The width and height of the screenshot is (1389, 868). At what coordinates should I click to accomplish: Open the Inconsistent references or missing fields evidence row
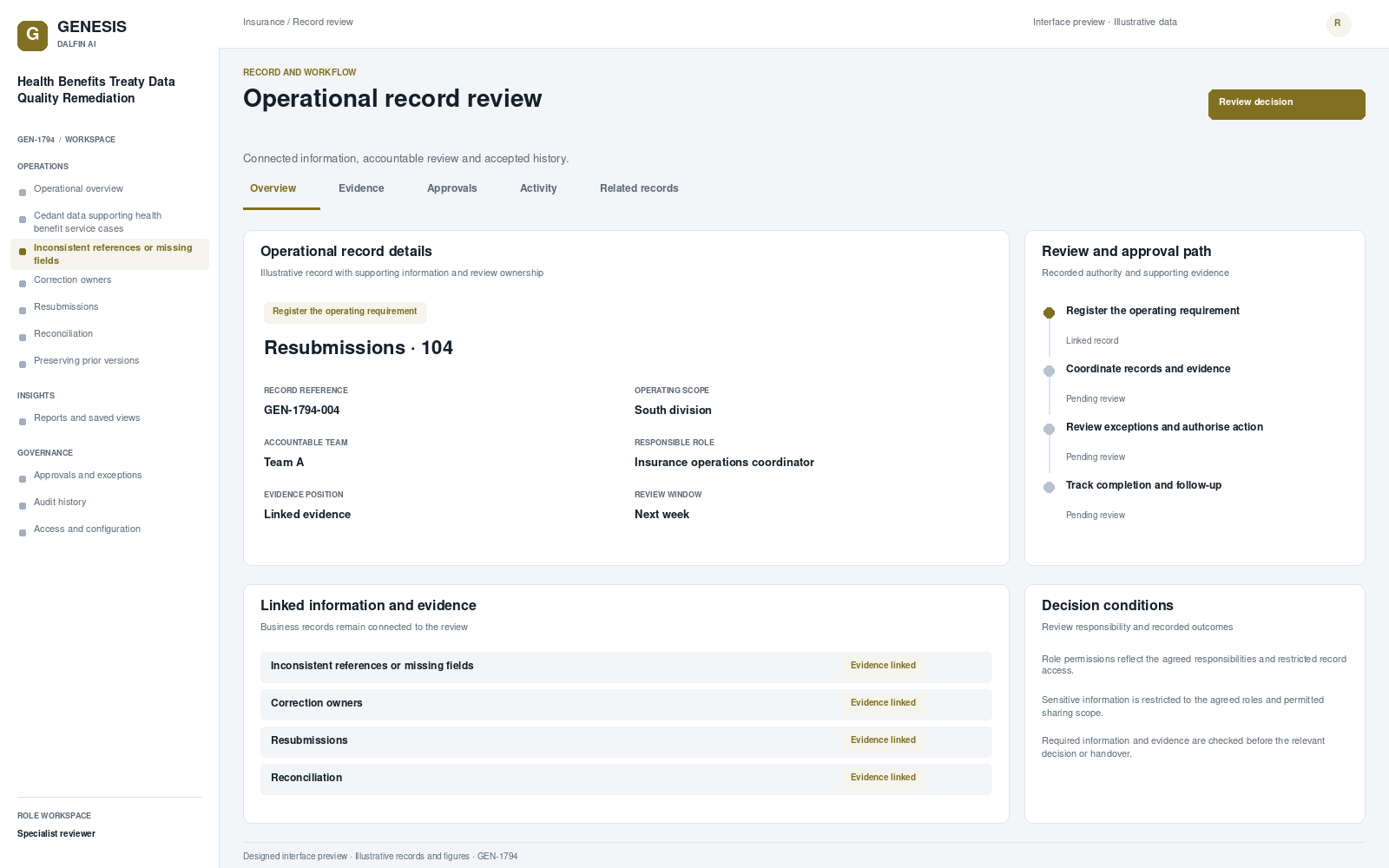click(x=626, y=667)
